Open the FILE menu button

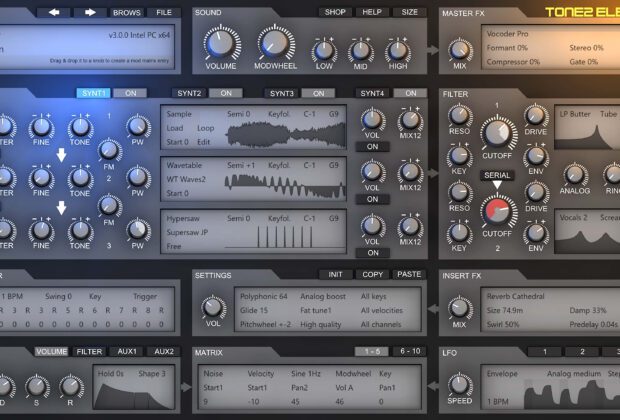click(x=164, y=12)
